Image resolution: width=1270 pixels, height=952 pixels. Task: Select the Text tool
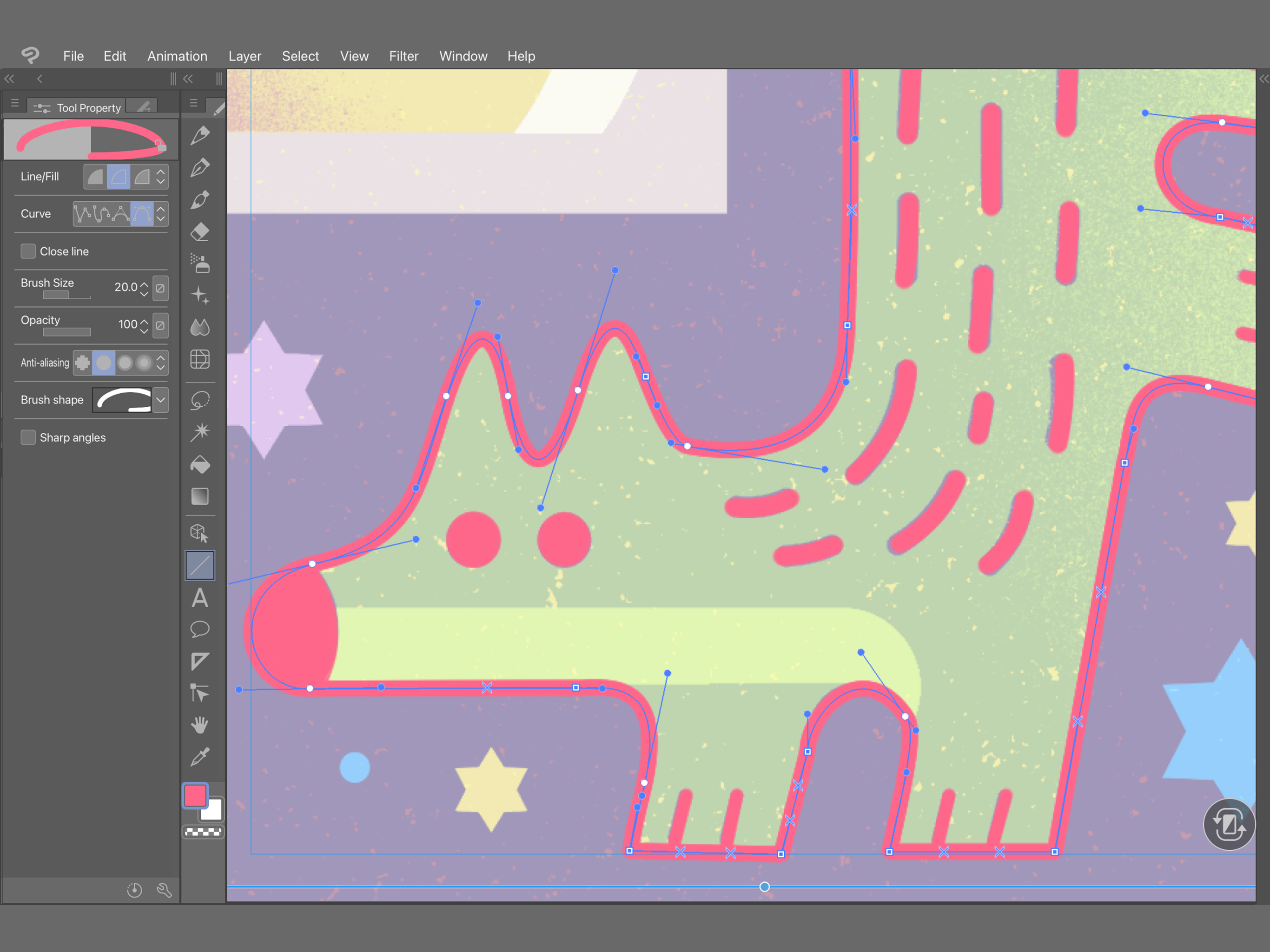pyautogui.click(x=200, y=598)
